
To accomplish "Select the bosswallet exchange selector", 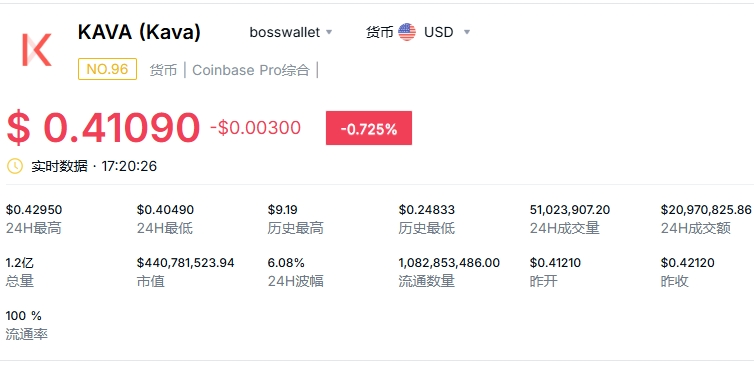I will pyautogui.click(x=291, y=32).
